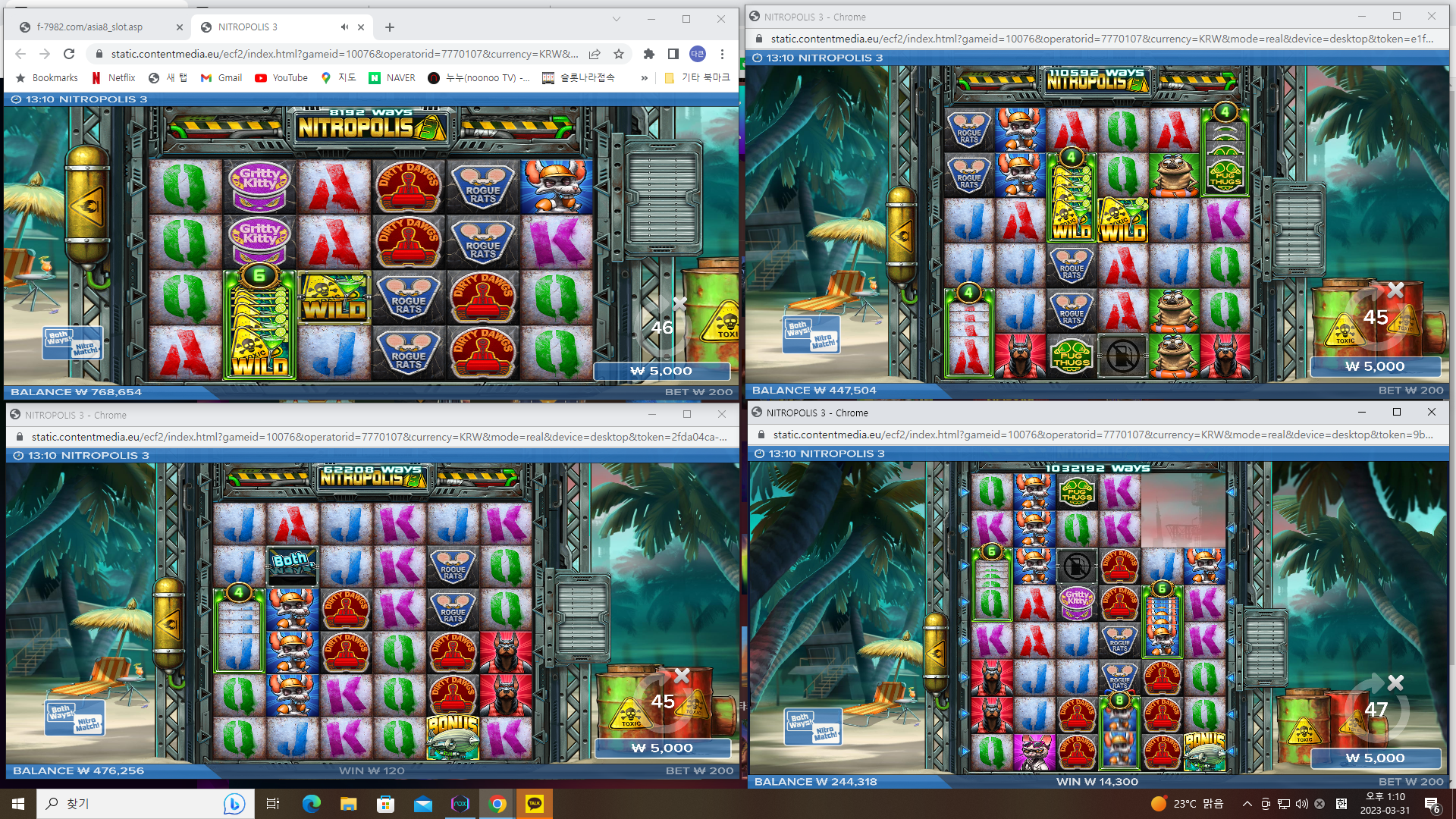Share this page from the address bar
Viewport: 1456px width, 819px height.
(595, 54)
